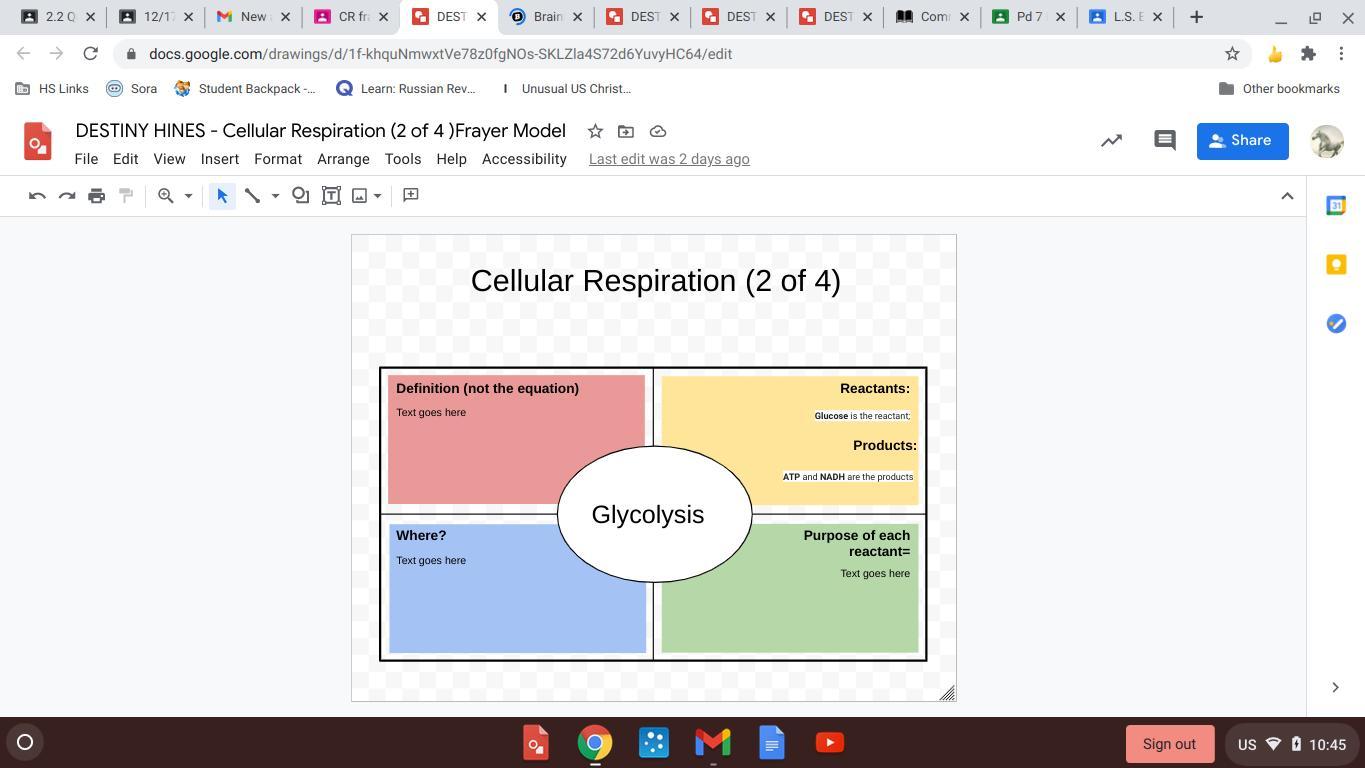
Task: Open Google Keep in side panel
Action: tap(1336, 265)
